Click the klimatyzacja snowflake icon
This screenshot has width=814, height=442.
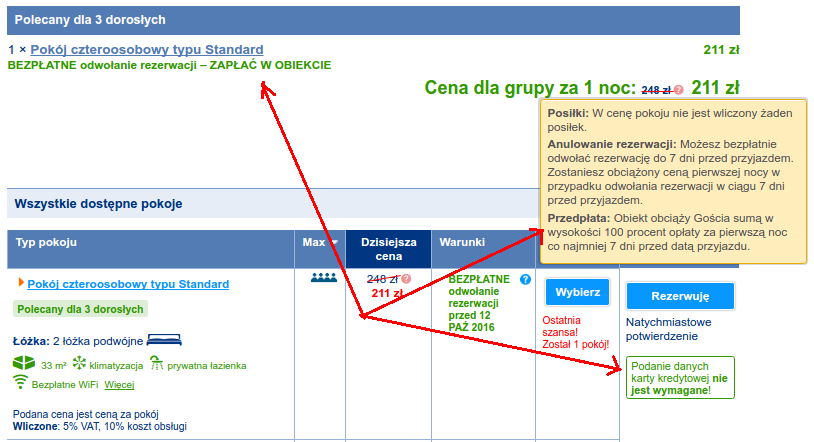[x=79, y=363]
